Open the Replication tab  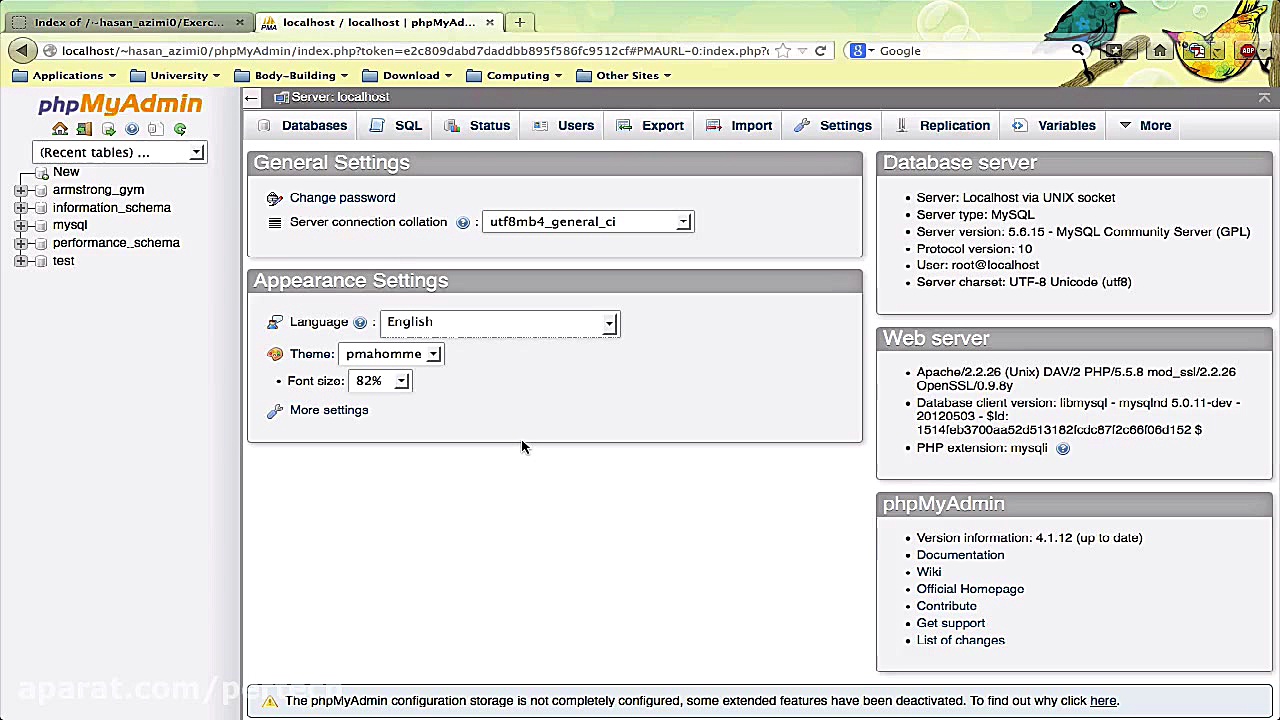click(x=943, y=126)
